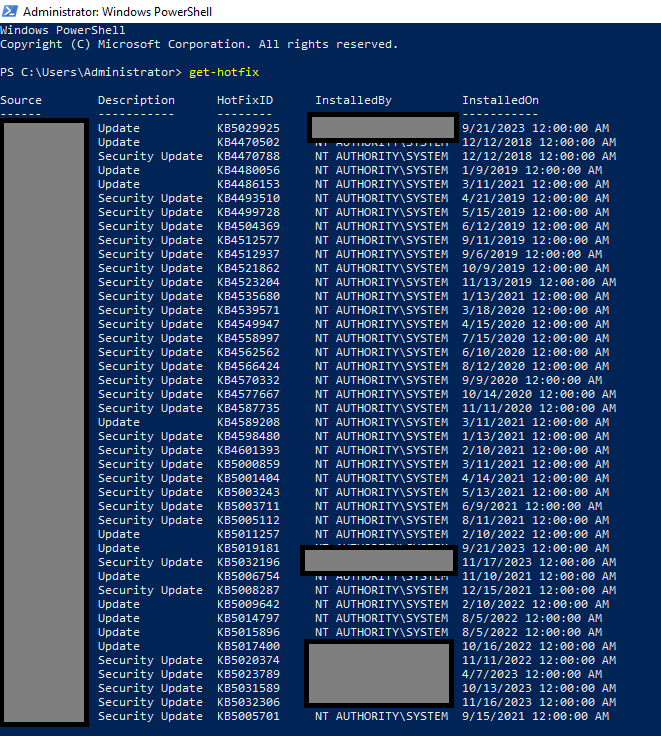
Task: Click 'NT AUTHORITY\SYSTEM' in the KB5005701 row
Action: pos(382,716)
